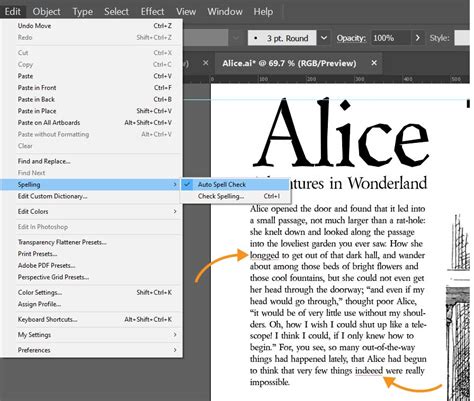This screenshot has height=401, width=474.
Task: Select Paste in Place
Action: tap(91, 111)
